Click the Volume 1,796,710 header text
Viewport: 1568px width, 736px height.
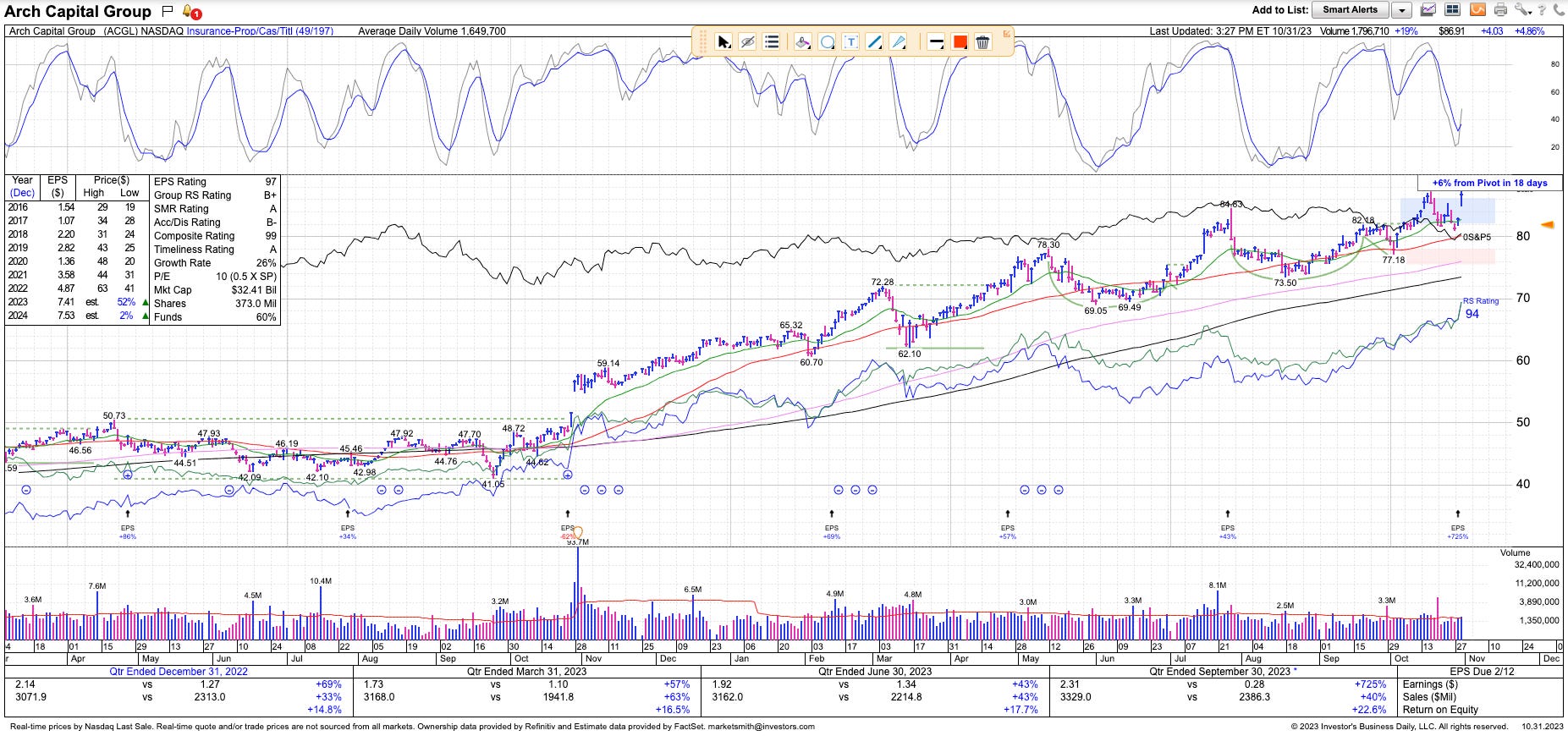[1354, 31]
